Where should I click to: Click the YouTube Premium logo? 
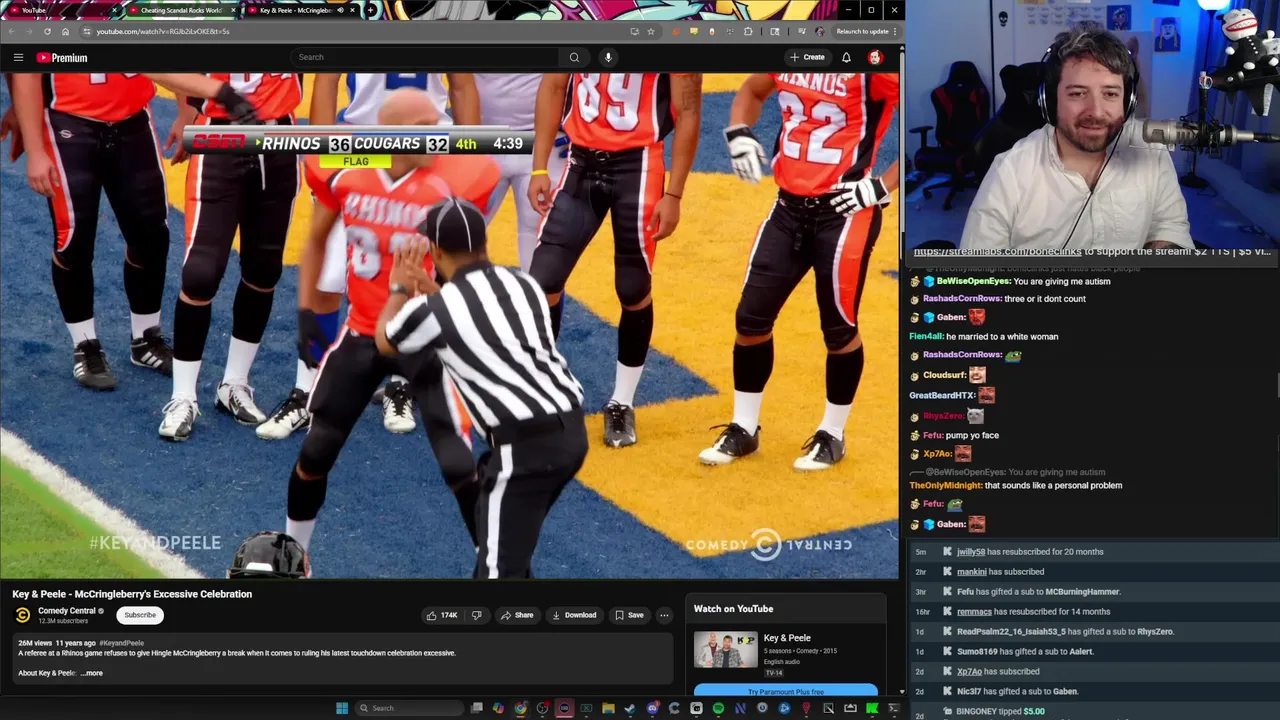pyautogui.click(x=62, y=58)
